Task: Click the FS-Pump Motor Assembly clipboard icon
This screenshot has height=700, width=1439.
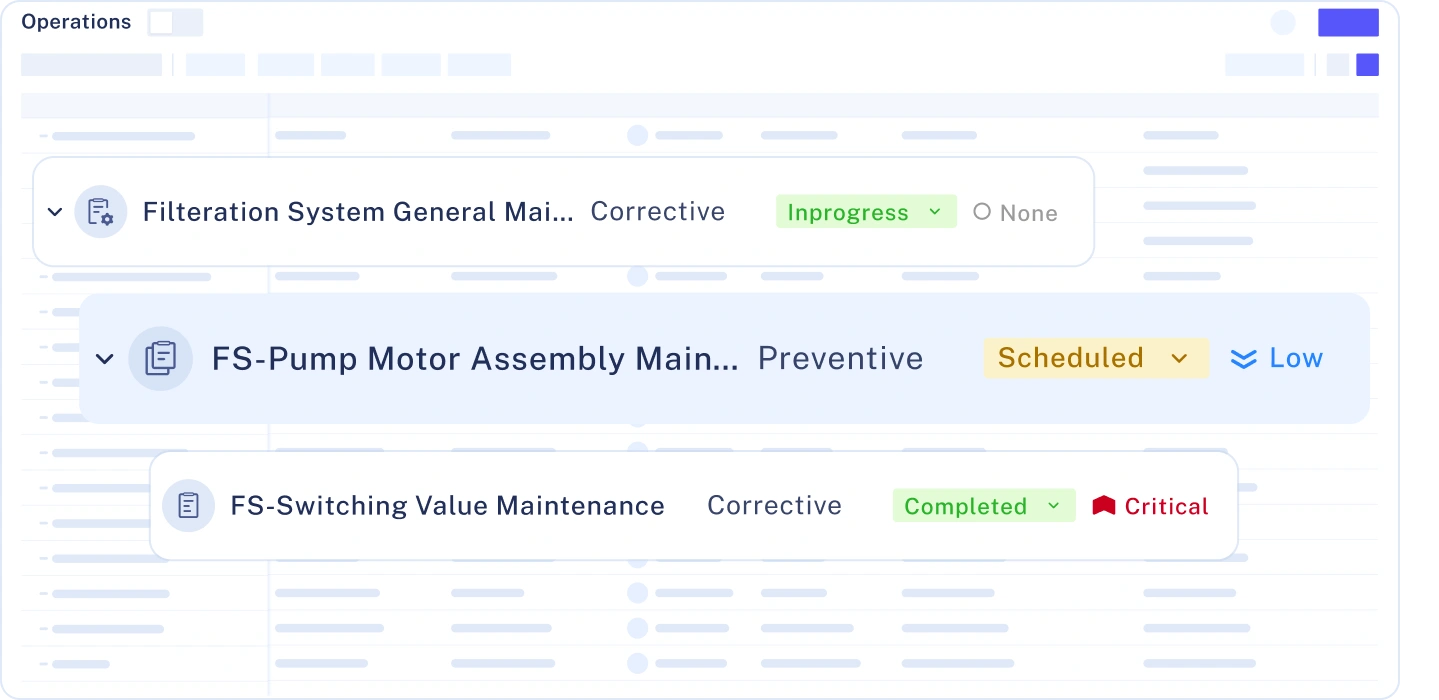Action: coord(160,358)
